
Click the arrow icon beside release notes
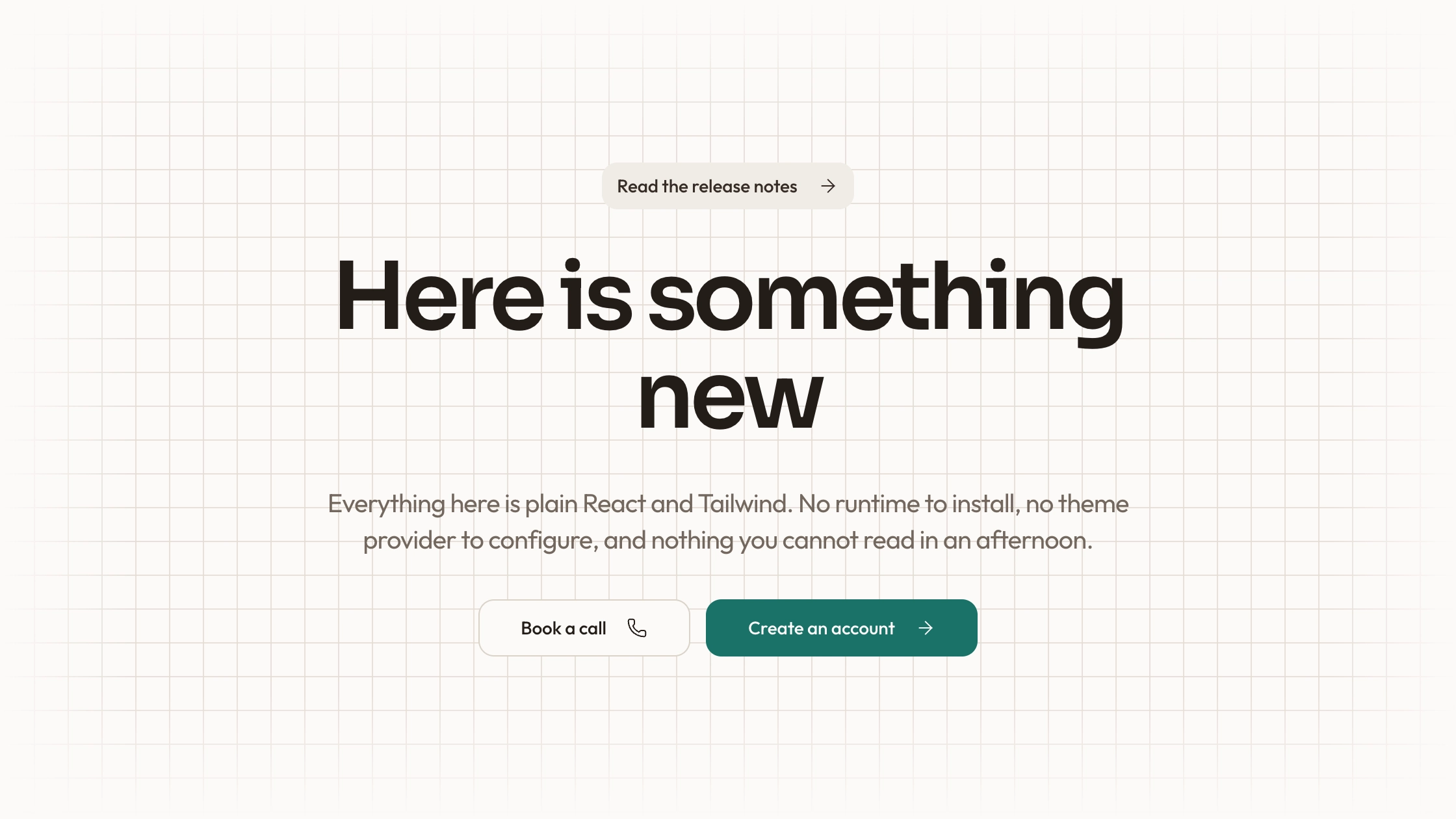point(827,187)
